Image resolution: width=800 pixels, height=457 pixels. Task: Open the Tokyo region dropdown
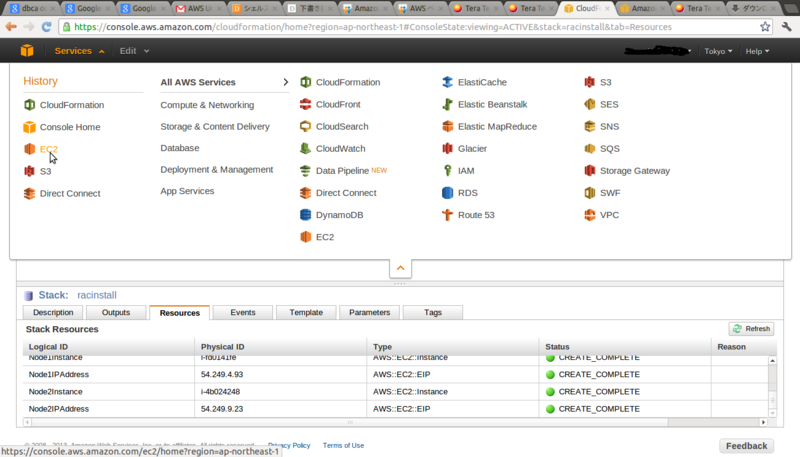[718, 51]
